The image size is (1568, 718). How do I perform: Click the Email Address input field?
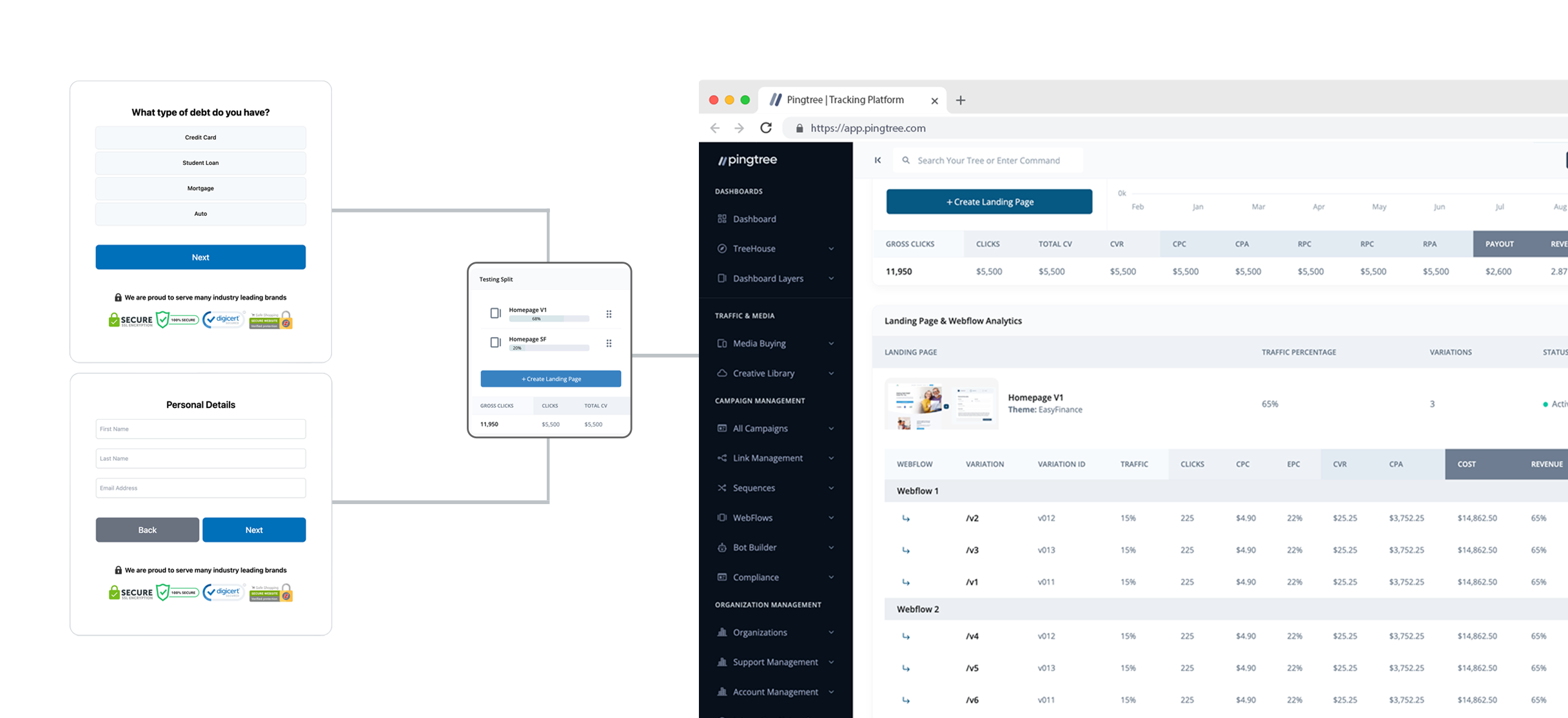coord(201,488)
